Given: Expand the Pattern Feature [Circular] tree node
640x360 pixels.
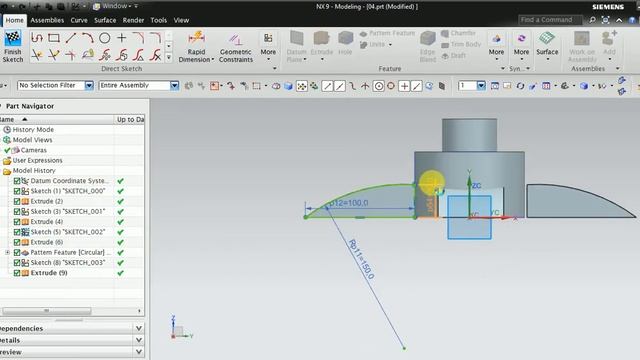Looking at the screenshot, I should pyautogui.click(x=7, y=252).
